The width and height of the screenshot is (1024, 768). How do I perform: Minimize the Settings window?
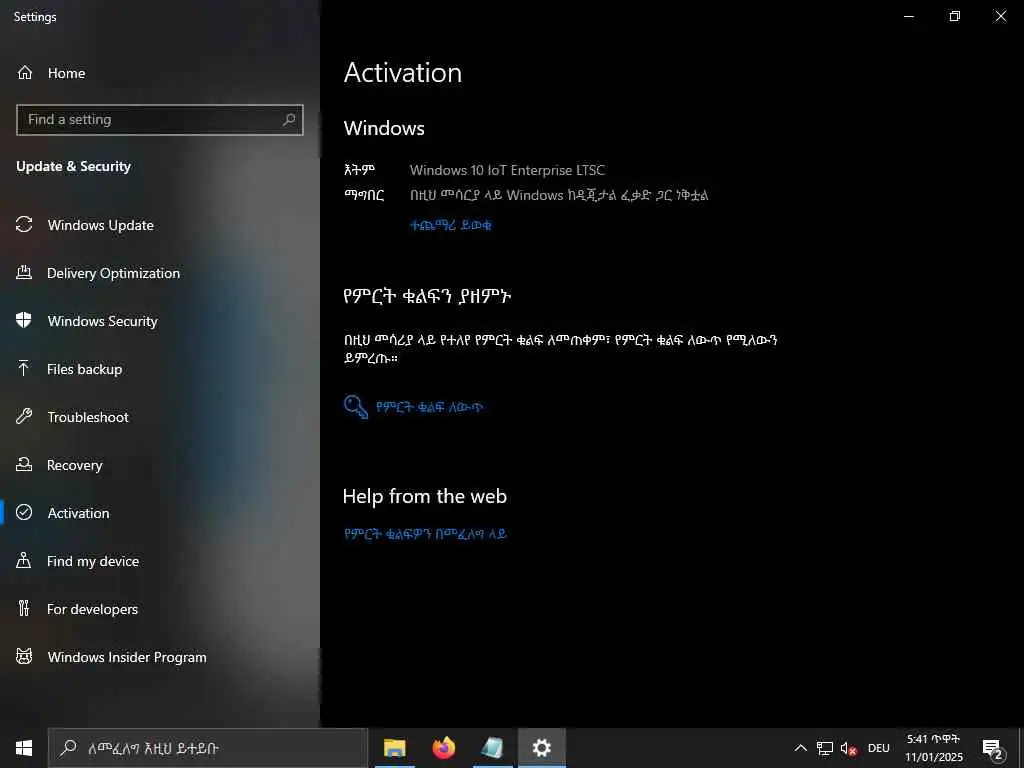[x=908, y=16]
